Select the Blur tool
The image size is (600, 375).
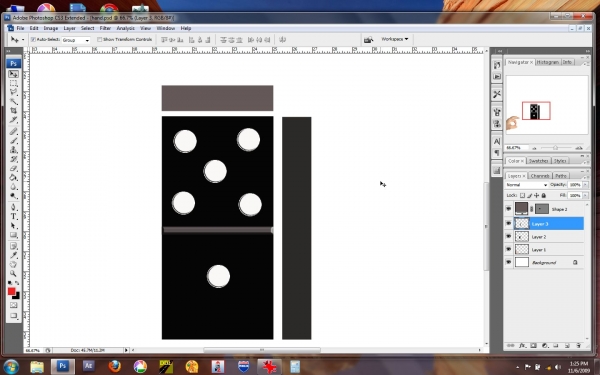click(13, 186)
